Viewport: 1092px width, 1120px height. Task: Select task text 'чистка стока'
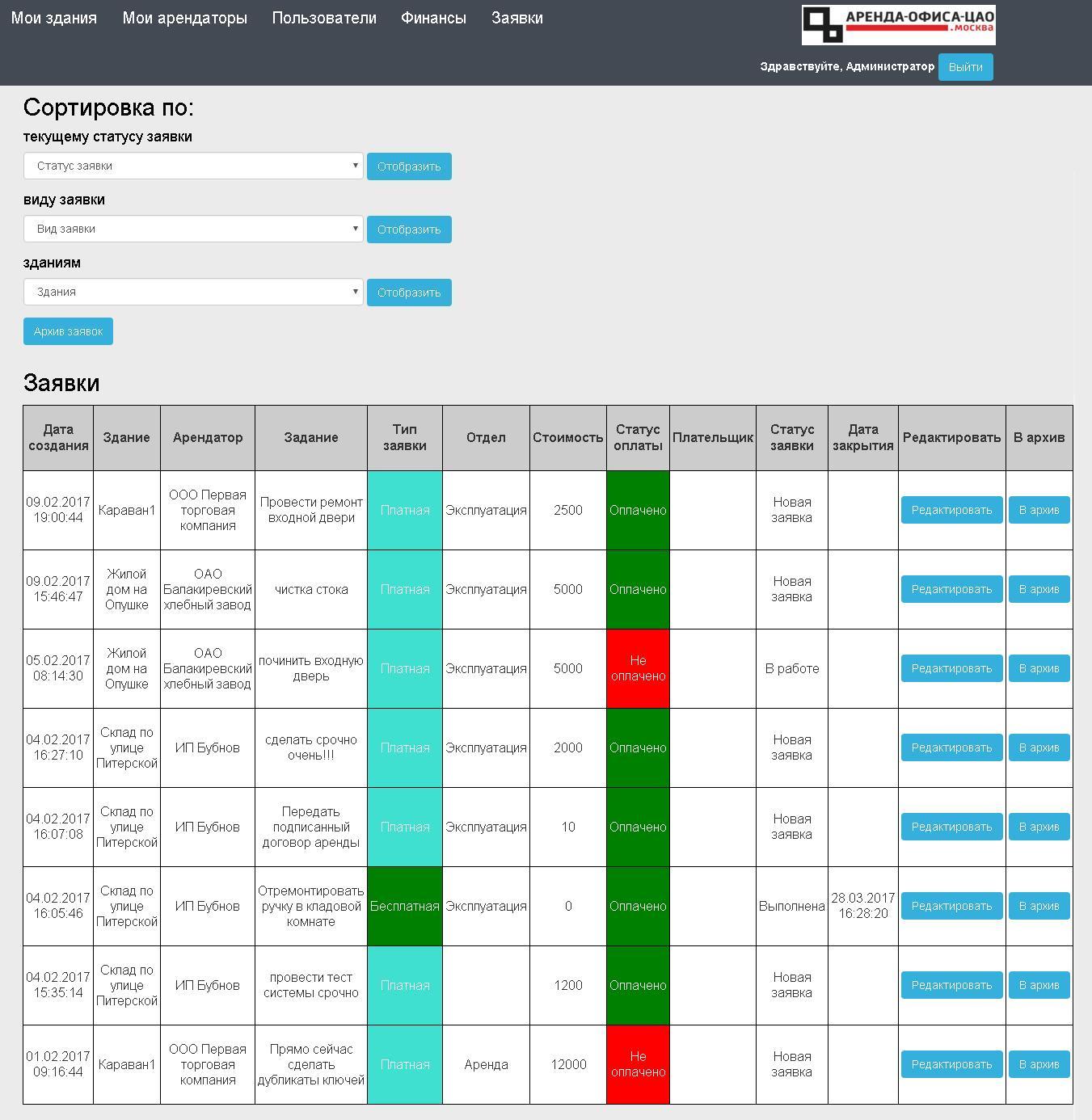pyautogui.click(x=311, y=589)
